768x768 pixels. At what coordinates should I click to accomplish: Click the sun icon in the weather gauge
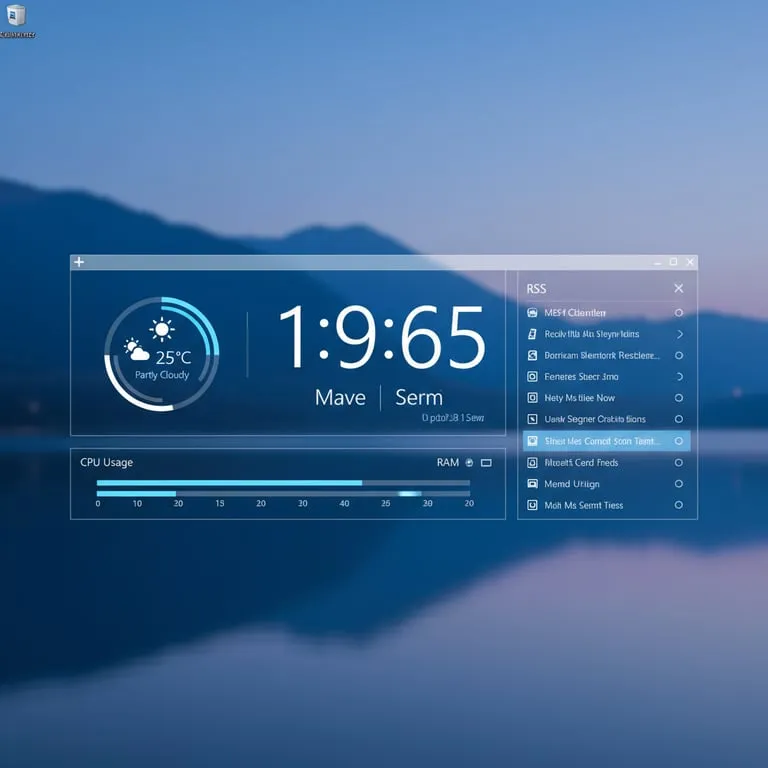pyautogui.click(x=161, y=329)
